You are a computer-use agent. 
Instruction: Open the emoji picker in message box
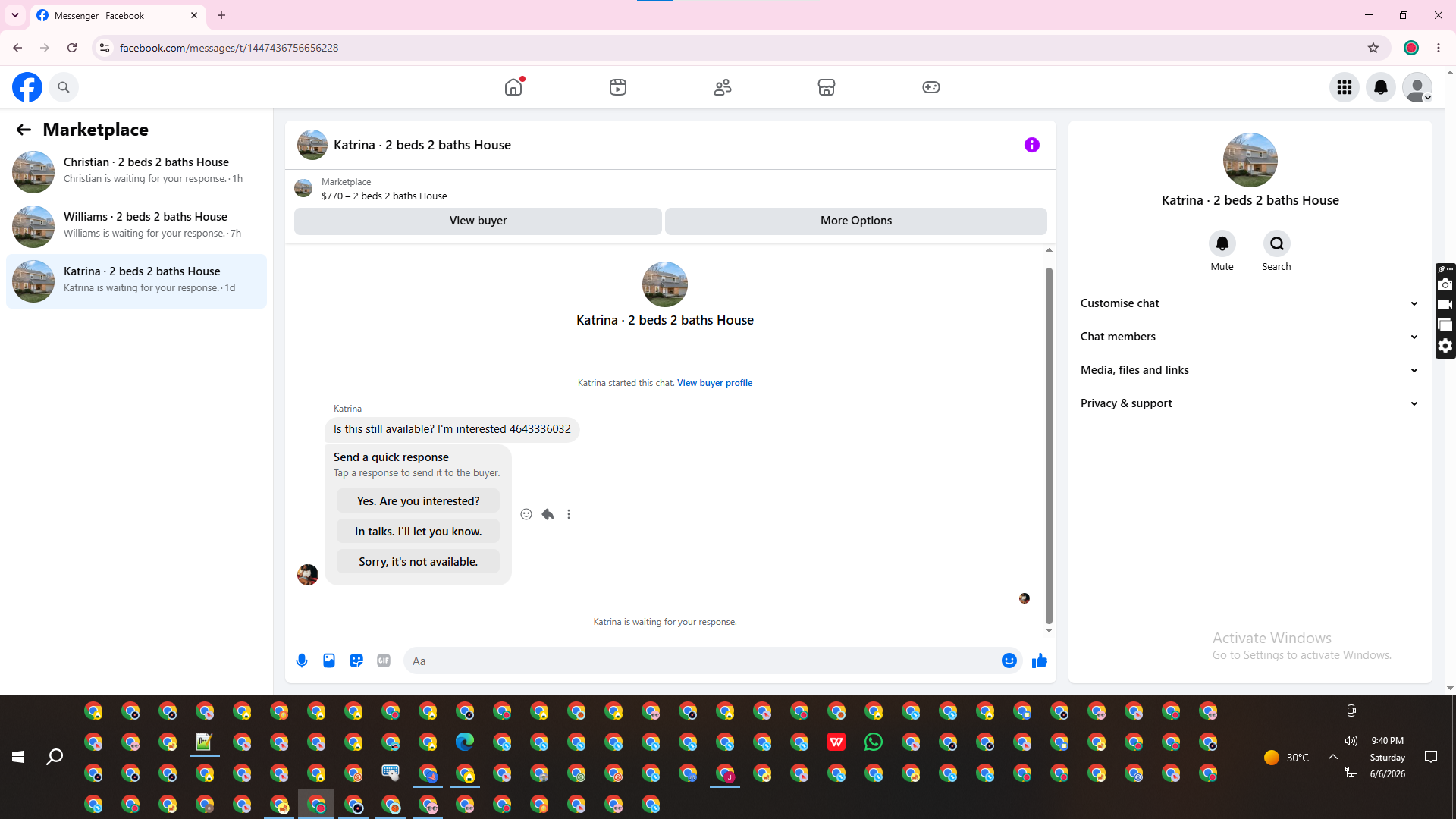[x=1009, y=661]
